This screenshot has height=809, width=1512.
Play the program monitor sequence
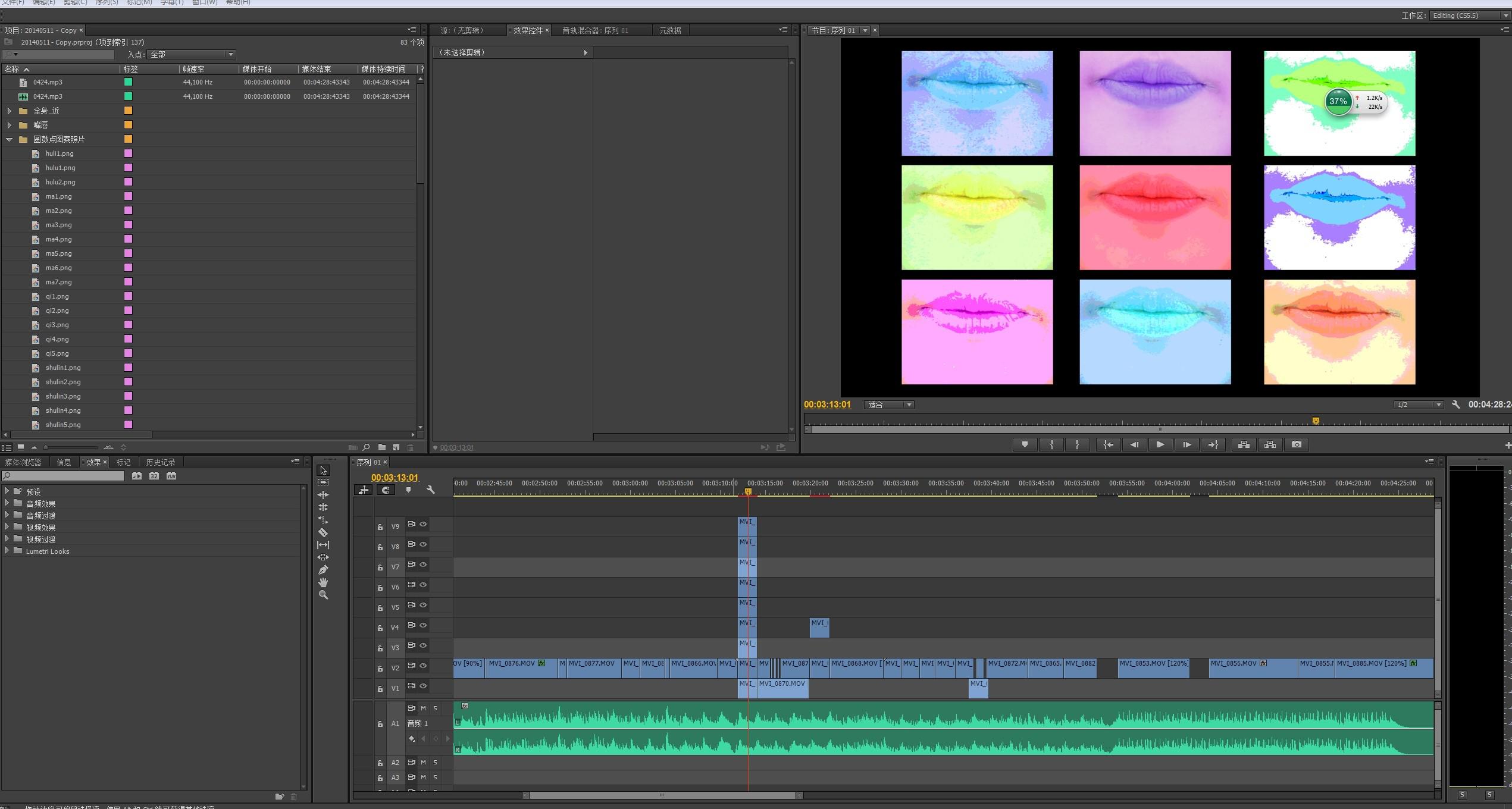pos(1160,444)
